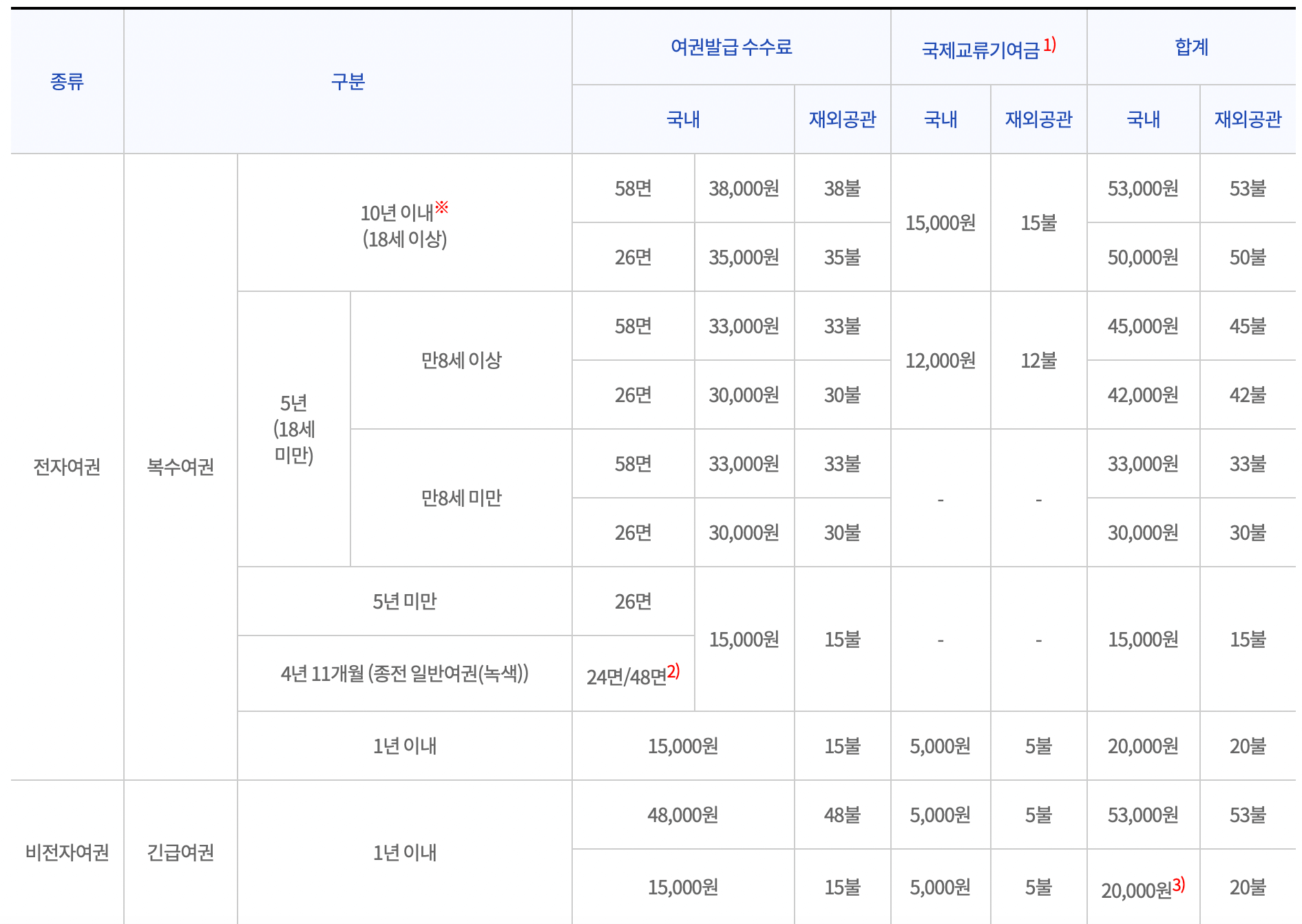Select the 복수여권 cell

pos(180,467)
